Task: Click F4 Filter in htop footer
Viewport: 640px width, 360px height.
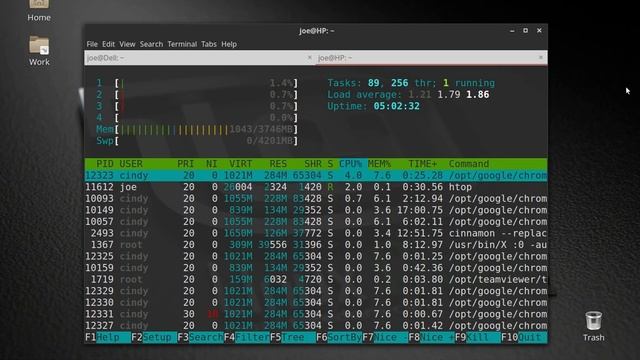Action: point(247,338)
